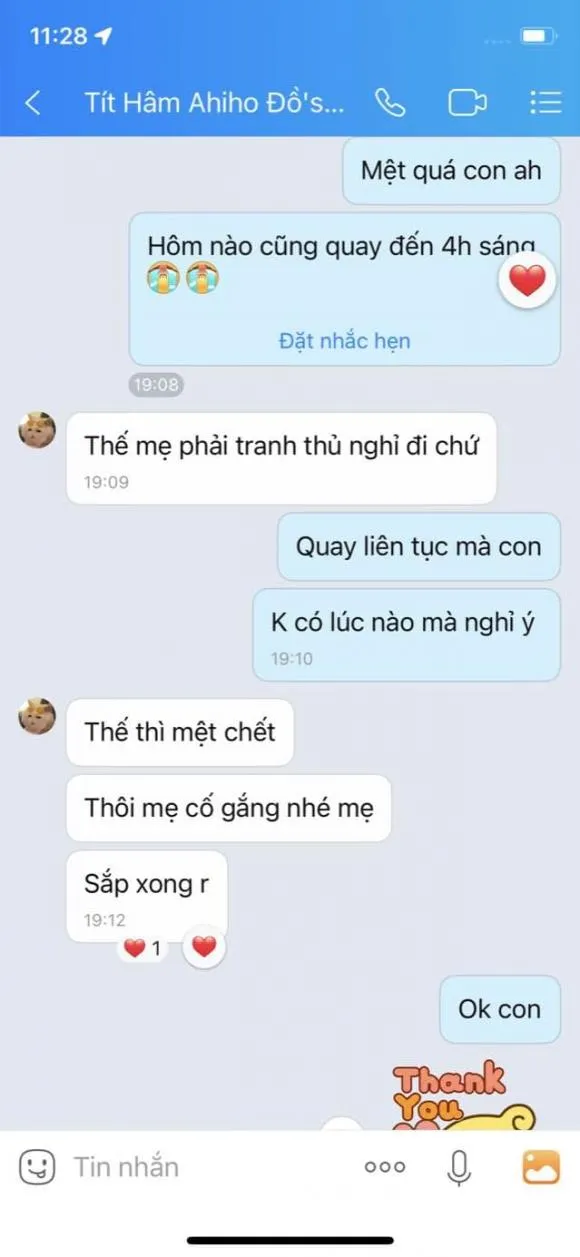Select the Thôi mẹ cố gắng nhé mẹ message
This screenshot has width=580, height=1257.
pyautogui.click(x=228, y=808)
